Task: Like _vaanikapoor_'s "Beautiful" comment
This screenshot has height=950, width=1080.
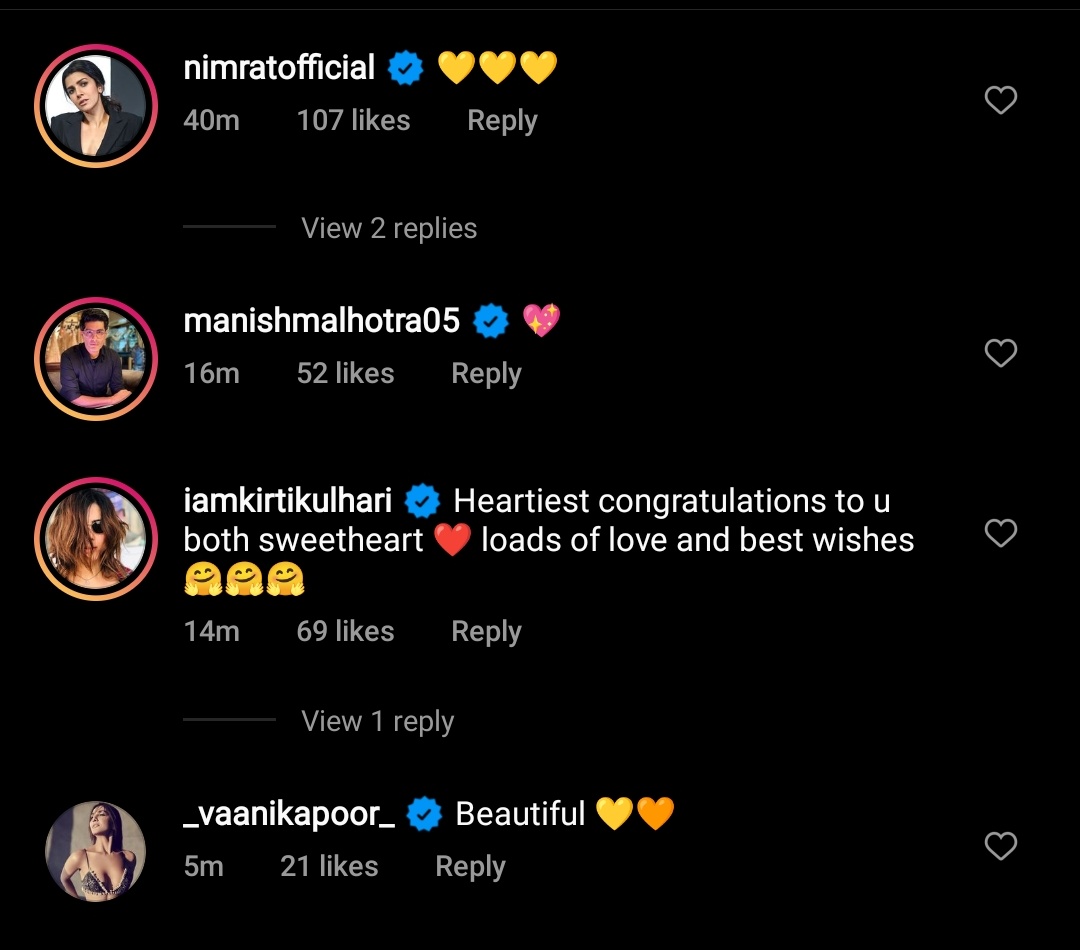Action: tap(1001, 846)
